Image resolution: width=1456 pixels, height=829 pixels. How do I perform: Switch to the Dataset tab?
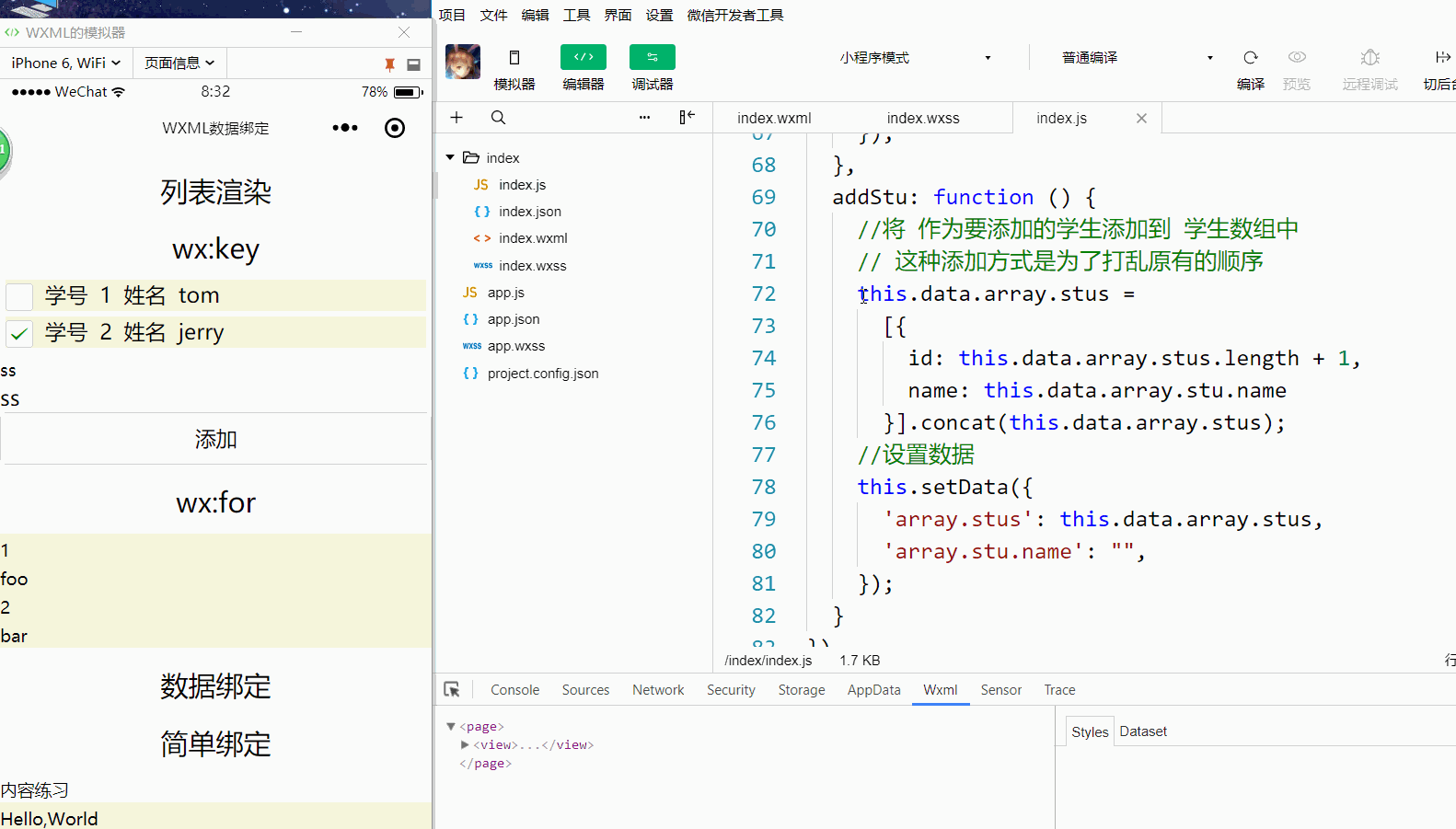1143,731
